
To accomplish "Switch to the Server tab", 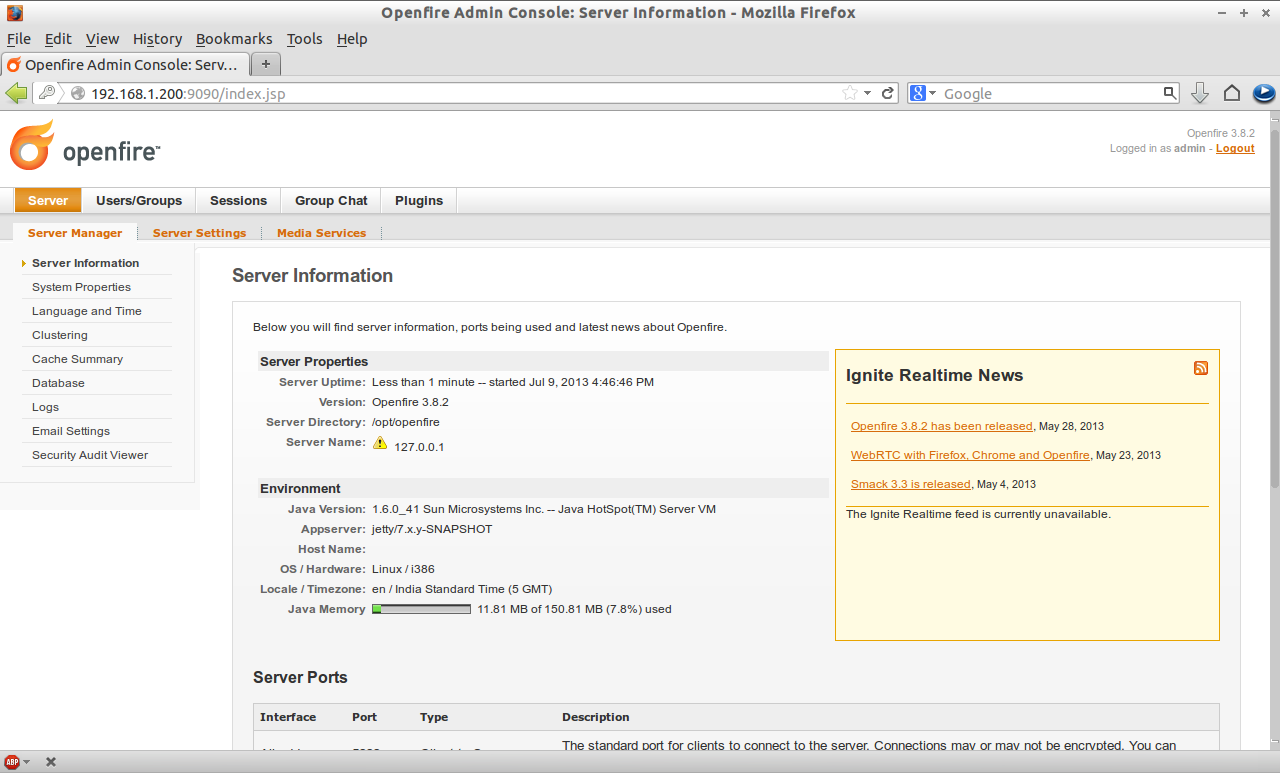I will pyautogui.click(x=48, y=200).
